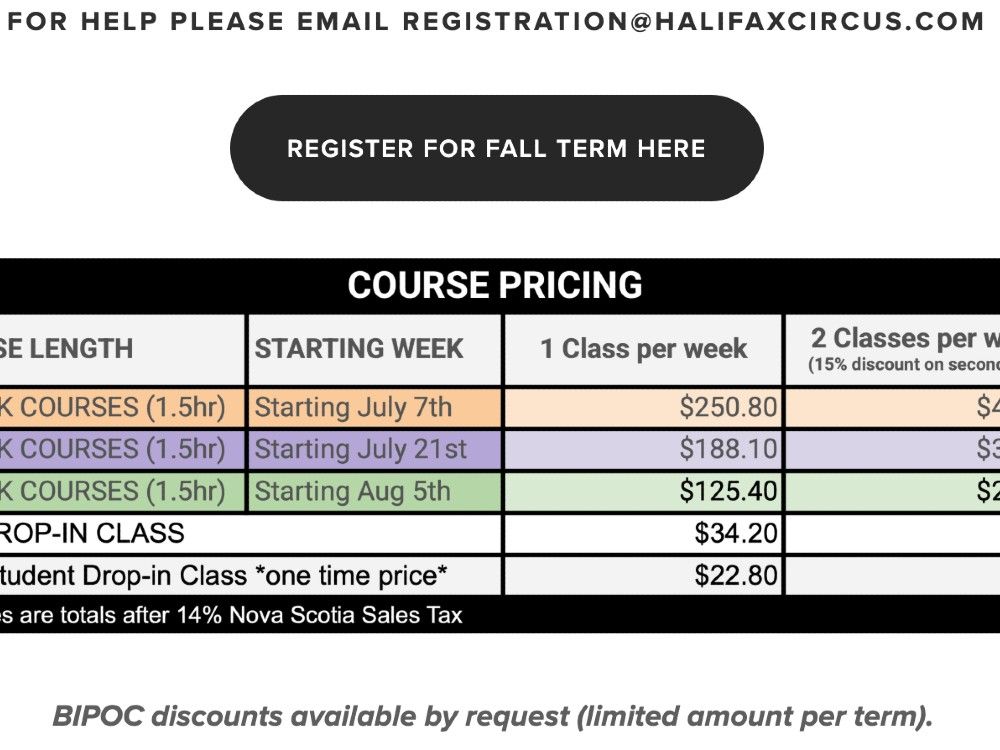Select the 1 Class per week header
Viewport: 1000px width, 750px height.
[x=643, y=348]
